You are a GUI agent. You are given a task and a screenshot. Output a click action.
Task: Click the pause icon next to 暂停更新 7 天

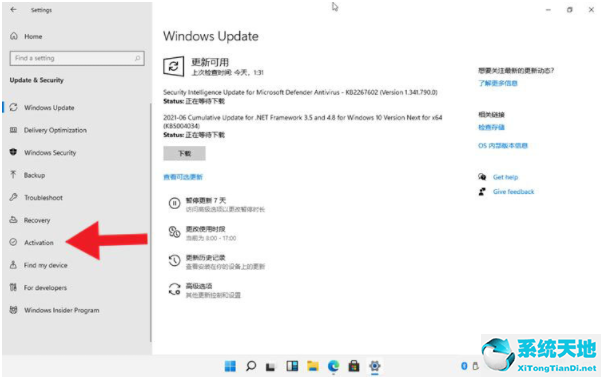click(174, 203)
